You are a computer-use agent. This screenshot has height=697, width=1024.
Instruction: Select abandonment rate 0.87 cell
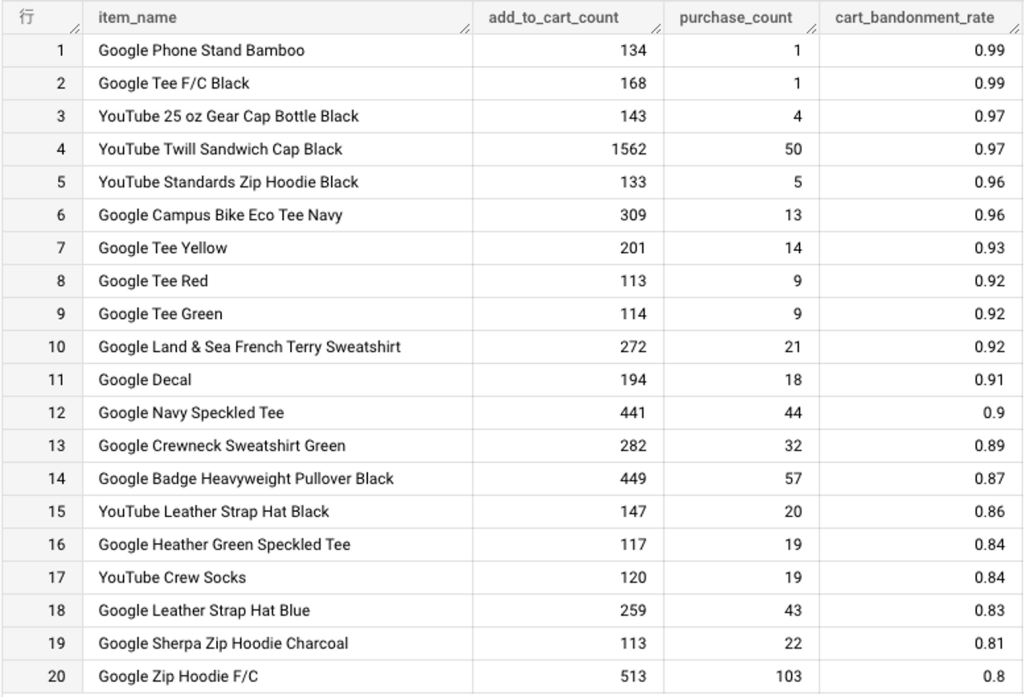(920, 479)
